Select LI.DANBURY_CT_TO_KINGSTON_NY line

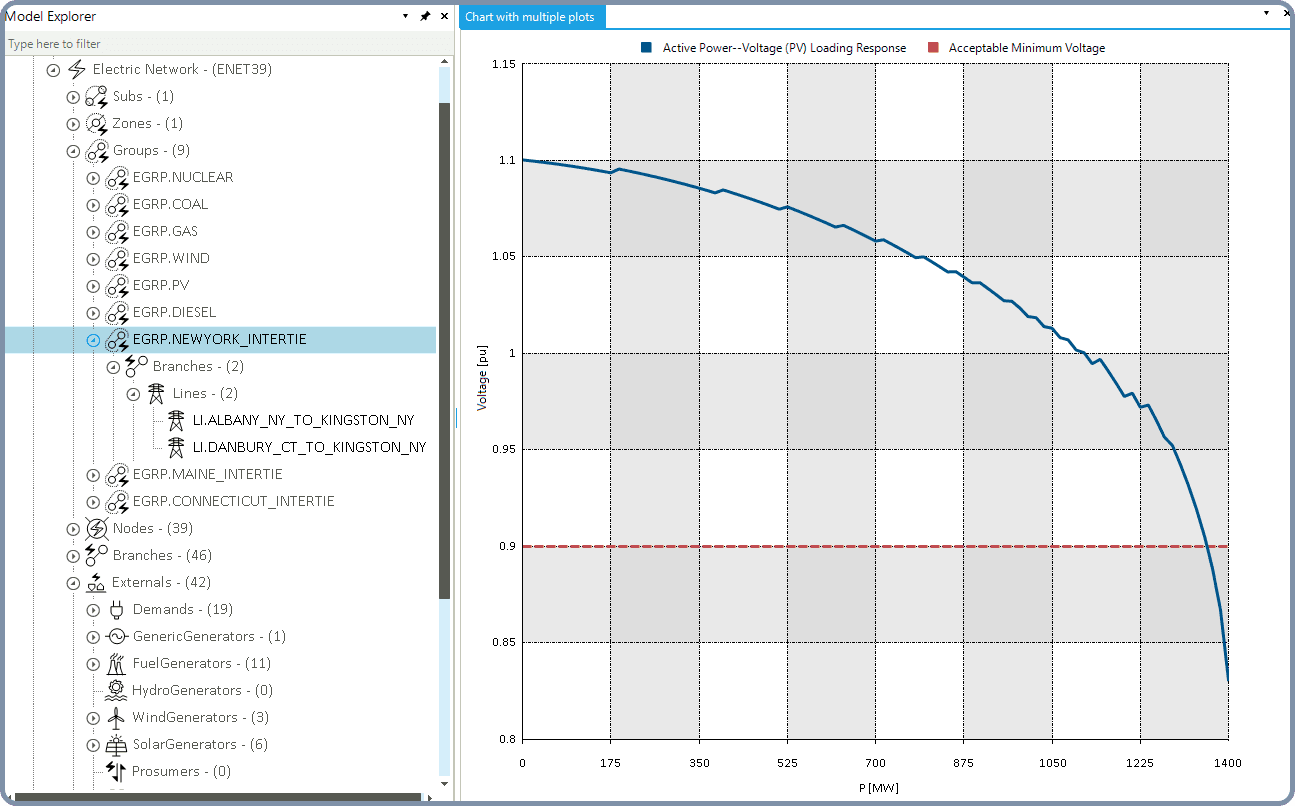309,447
